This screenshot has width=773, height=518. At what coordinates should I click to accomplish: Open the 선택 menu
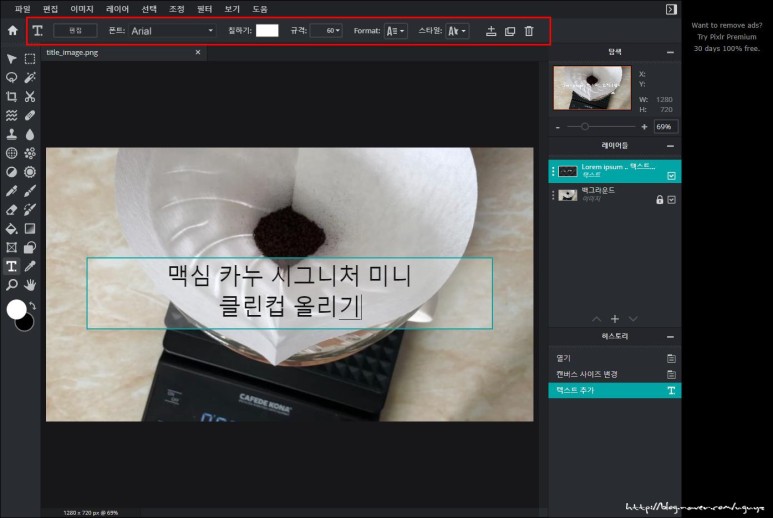click(x=149, y=9)
